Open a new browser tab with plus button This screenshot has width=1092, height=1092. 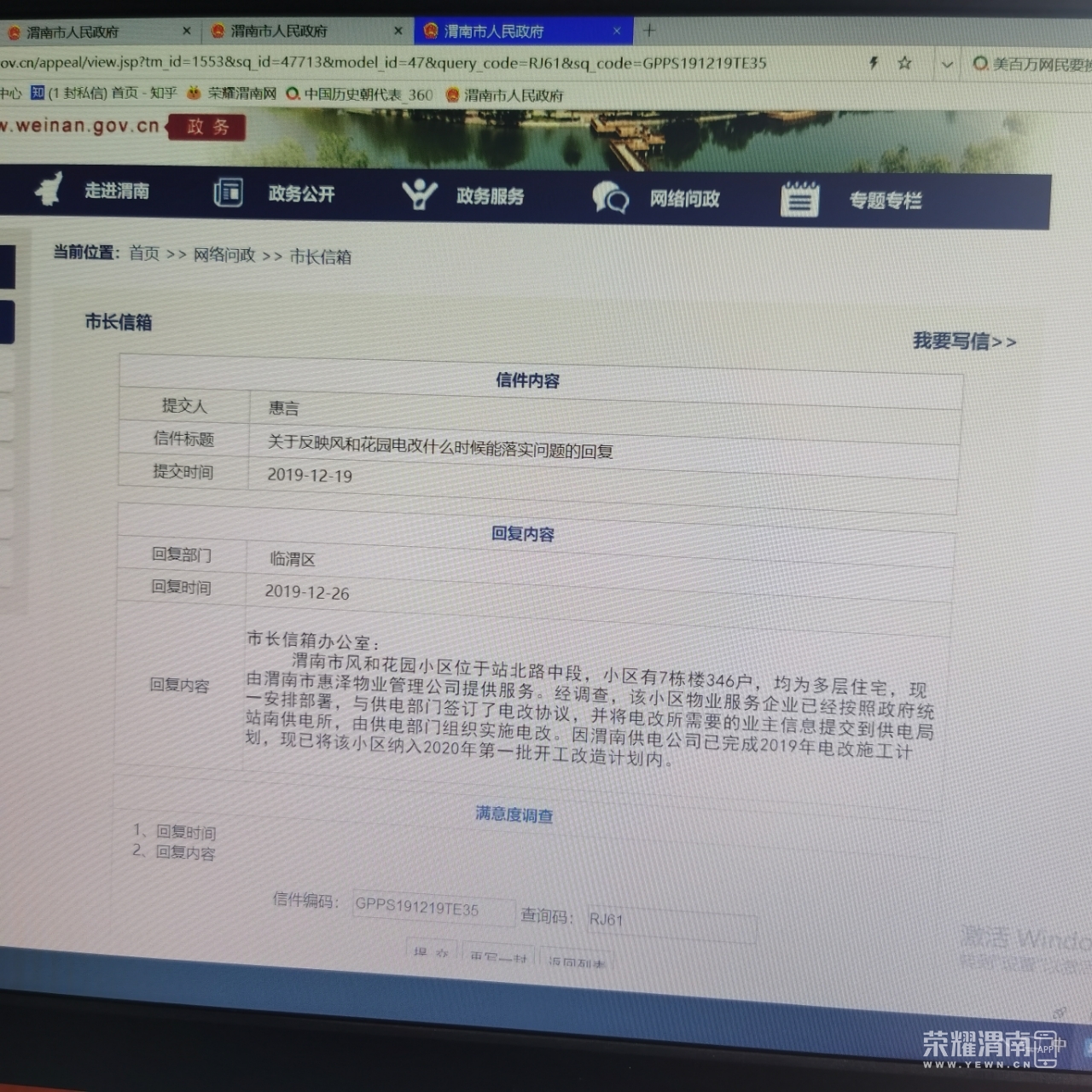[649, 31]
